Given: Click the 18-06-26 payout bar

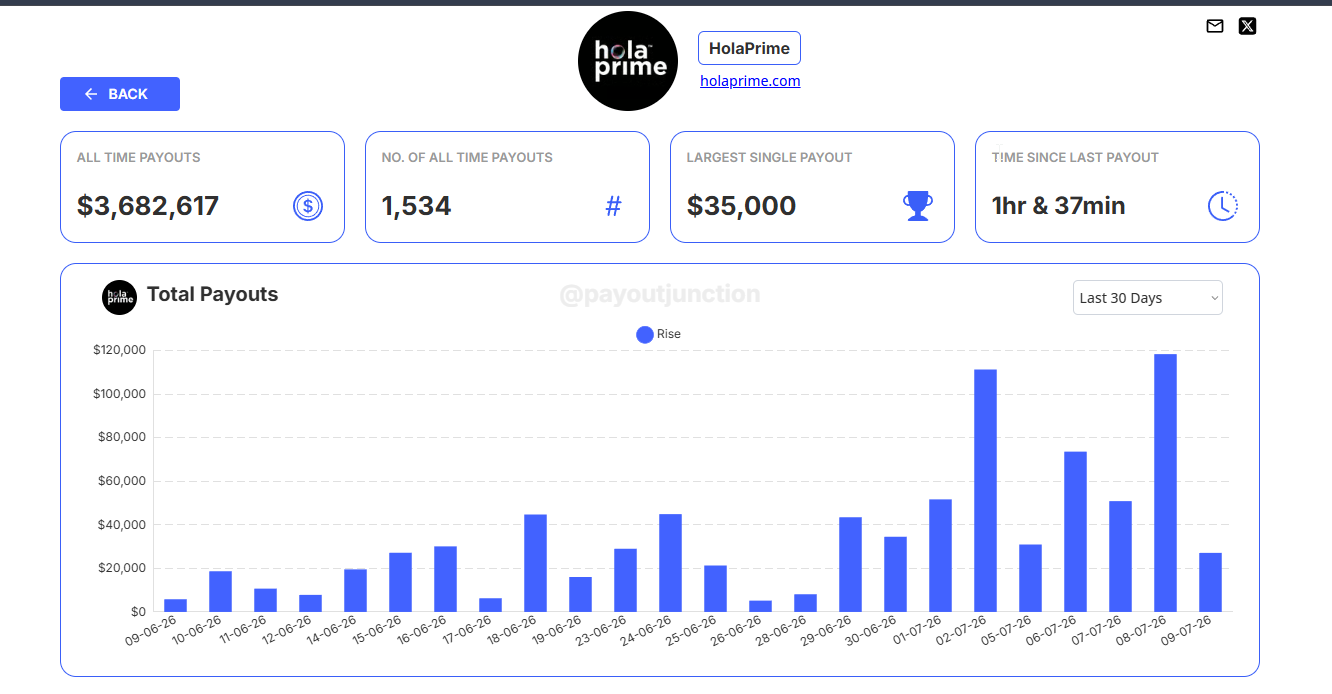Looking at the screenshot, I should 535,563.
